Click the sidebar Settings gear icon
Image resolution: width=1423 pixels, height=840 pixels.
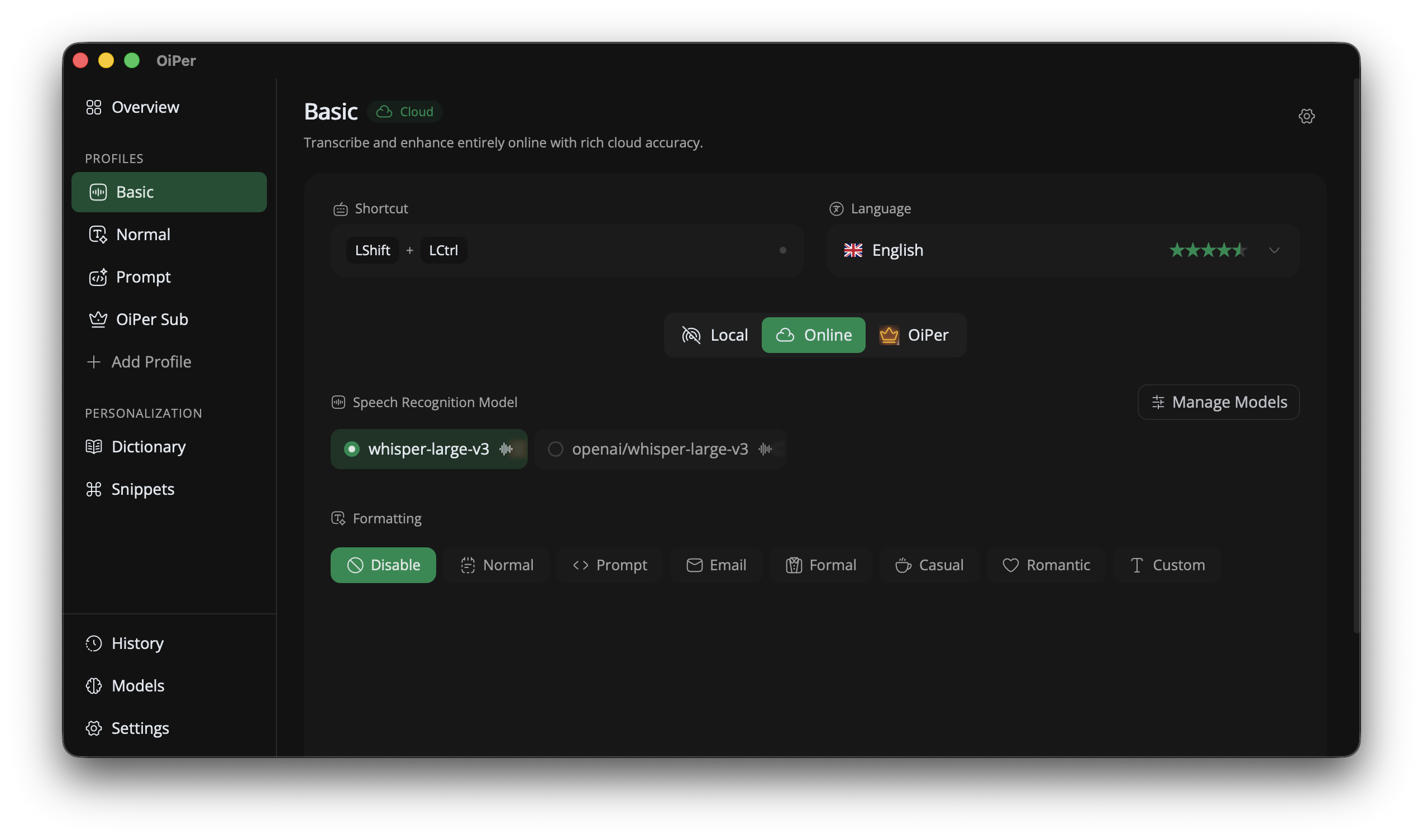tap(94, 728)
